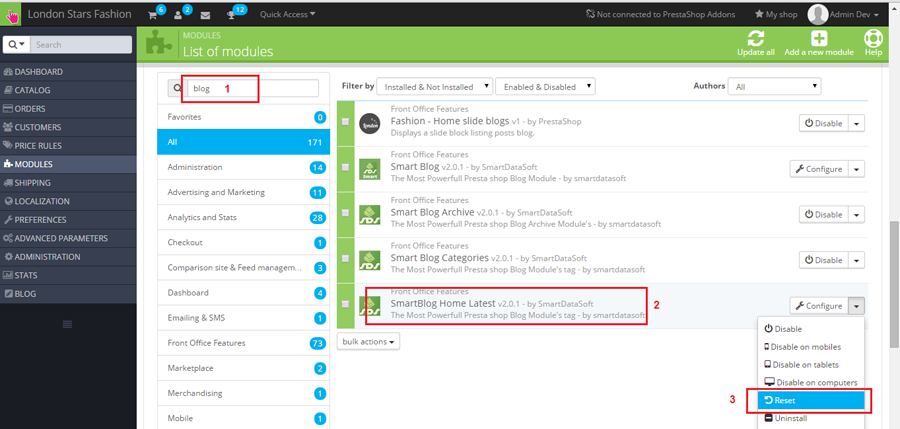The image size is (900, 429).
Task: Open the Orders sidebar menu
Action: (x=68, y=109)
